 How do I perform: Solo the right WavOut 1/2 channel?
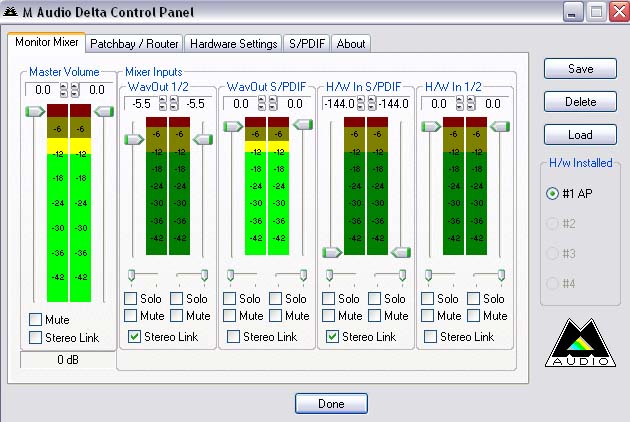(176, 299)
